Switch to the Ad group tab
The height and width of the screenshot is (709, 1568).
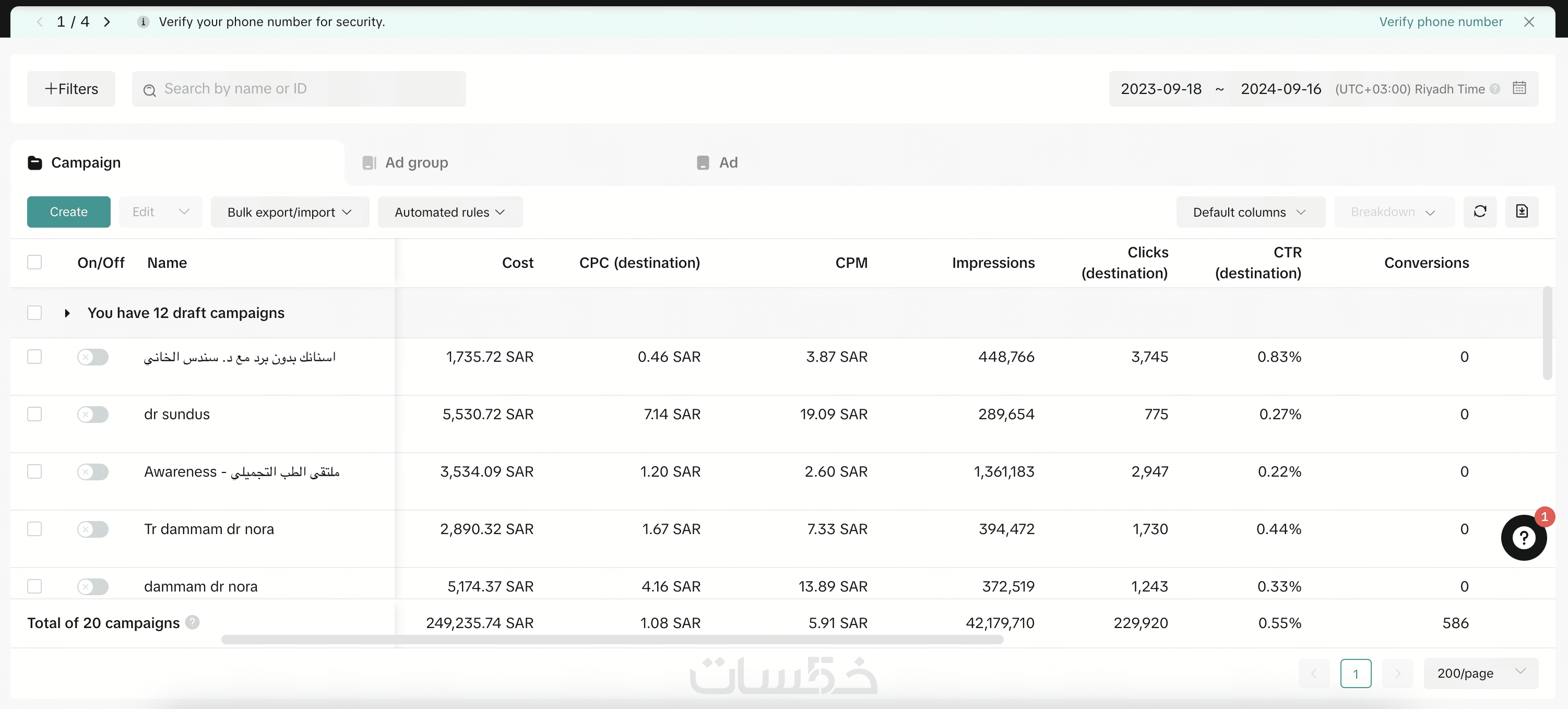417,162
